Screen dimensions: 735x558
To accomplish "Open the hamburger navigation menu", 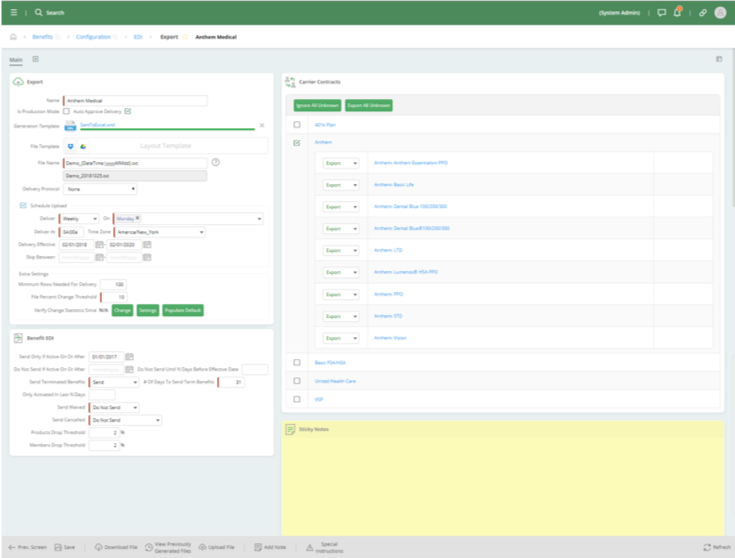I will click(13, 13).
